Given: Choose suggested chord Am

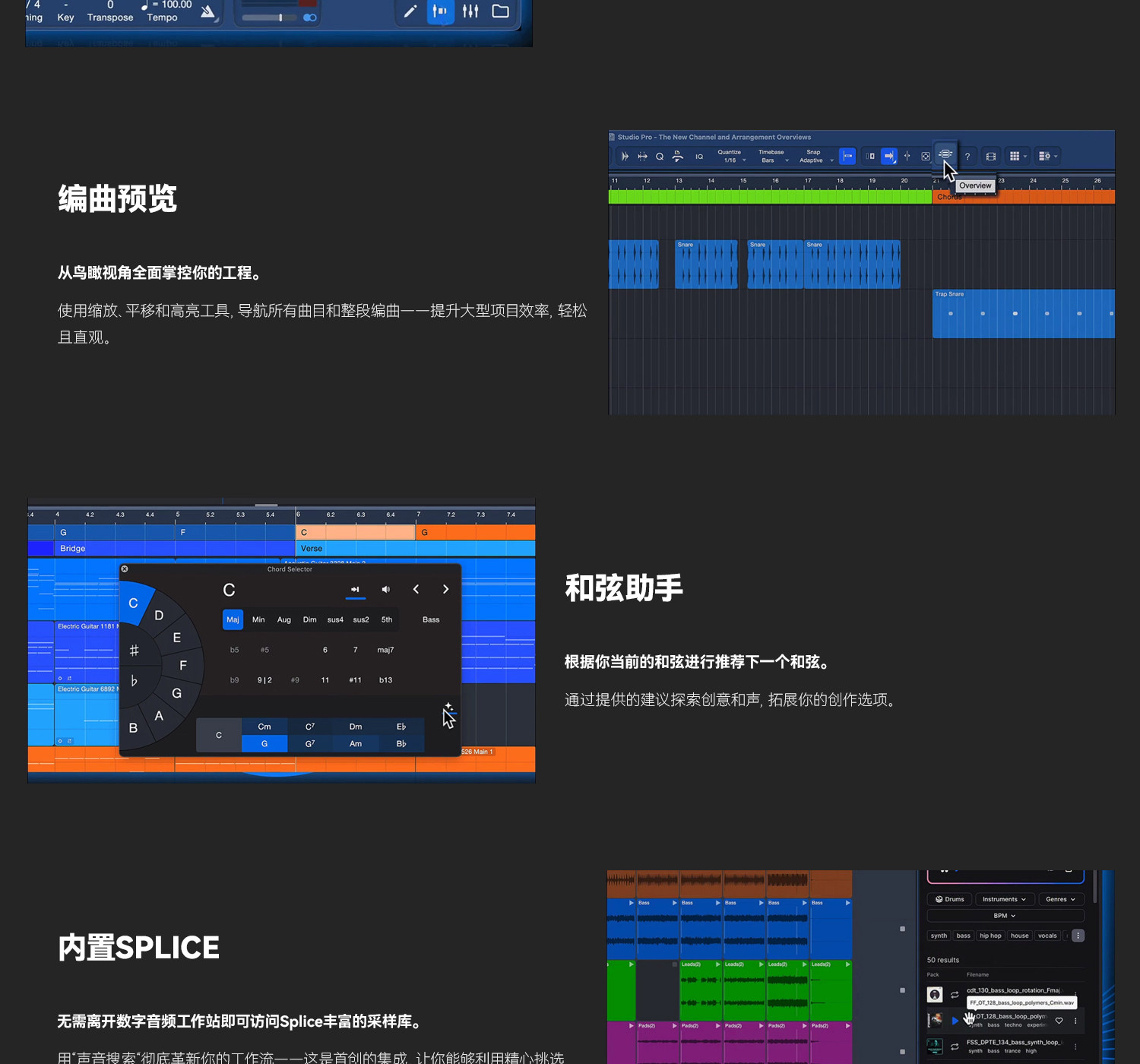Looking at the screenshot, I should click(x=356, y=744).
